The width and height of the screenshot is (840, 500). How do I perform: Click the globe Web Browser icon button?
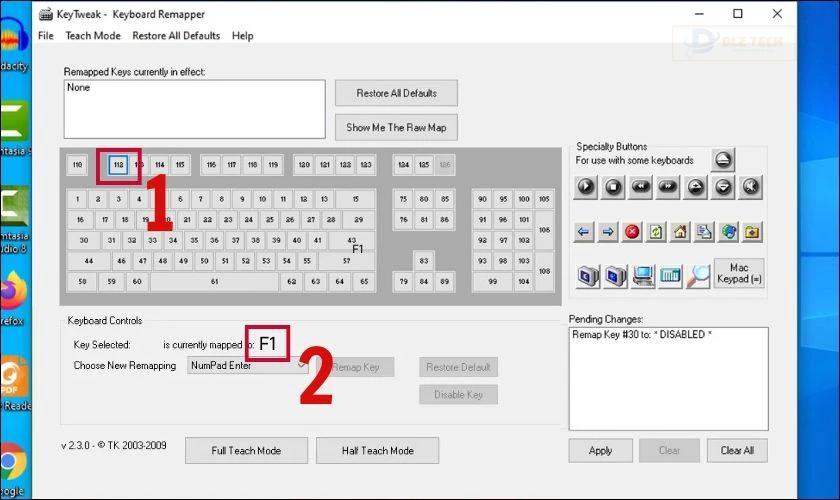pos(729,232)
